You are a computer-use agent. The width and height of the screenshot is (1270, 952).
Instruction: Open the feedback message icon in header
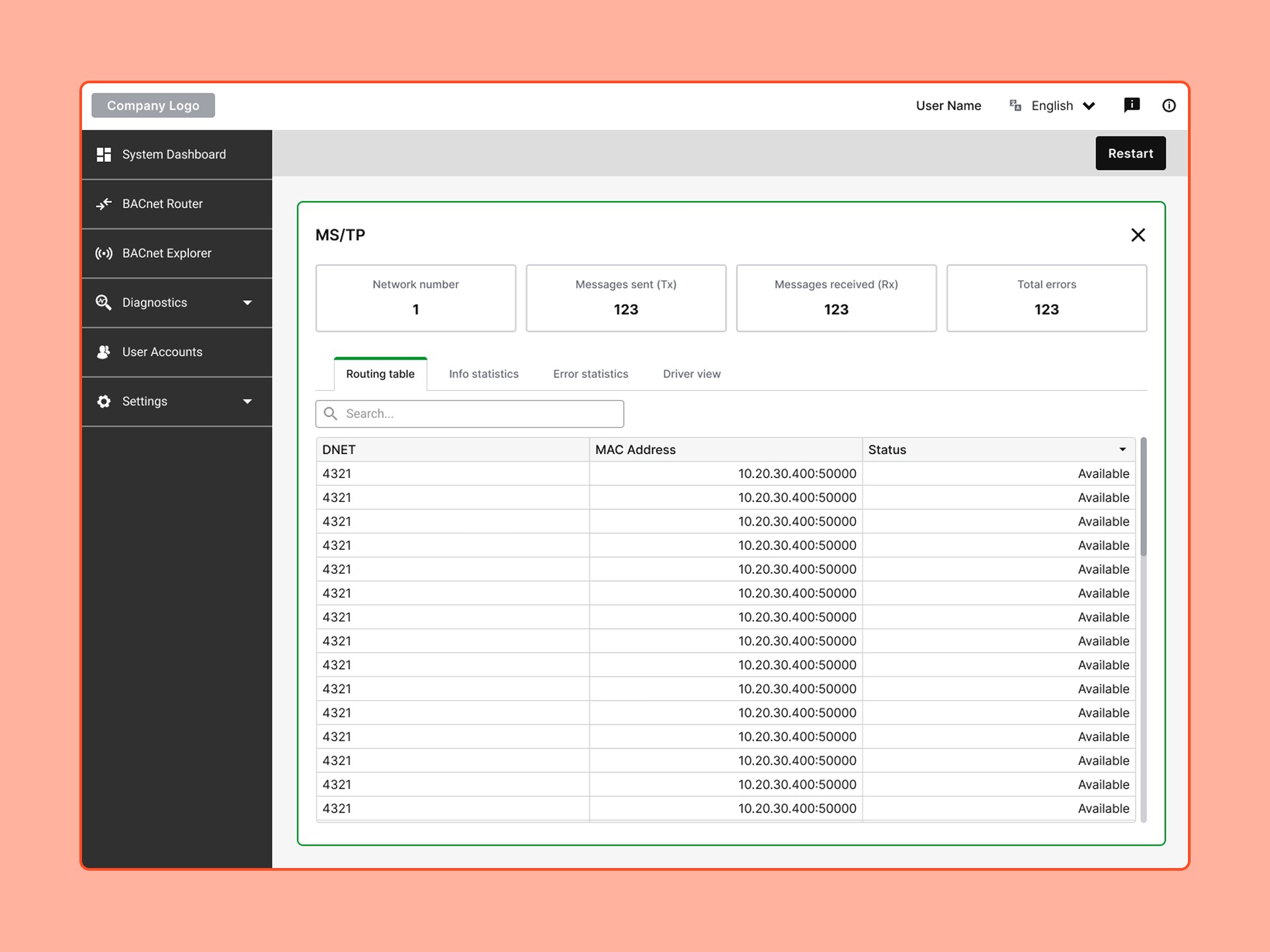1132,105
